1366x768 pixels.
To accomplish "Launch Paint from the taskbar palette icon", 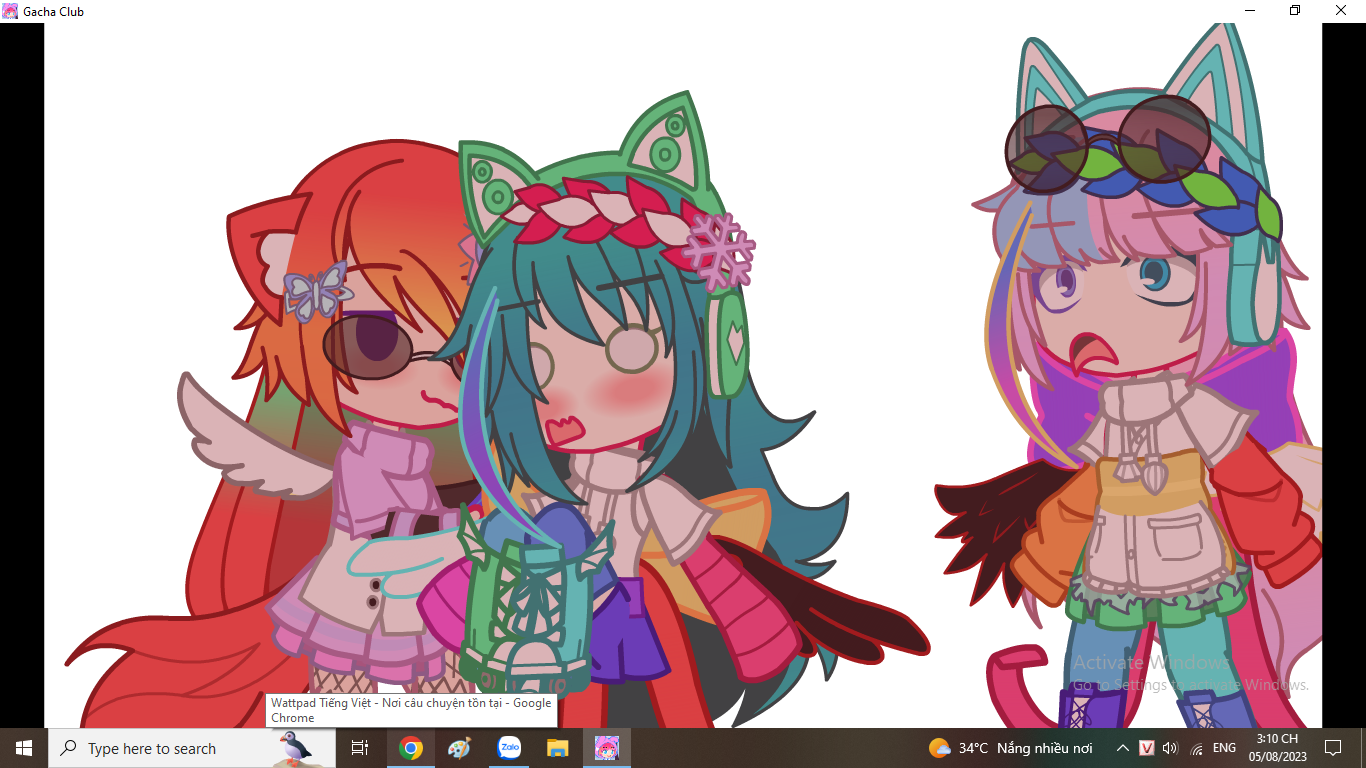I will [459, 748].
